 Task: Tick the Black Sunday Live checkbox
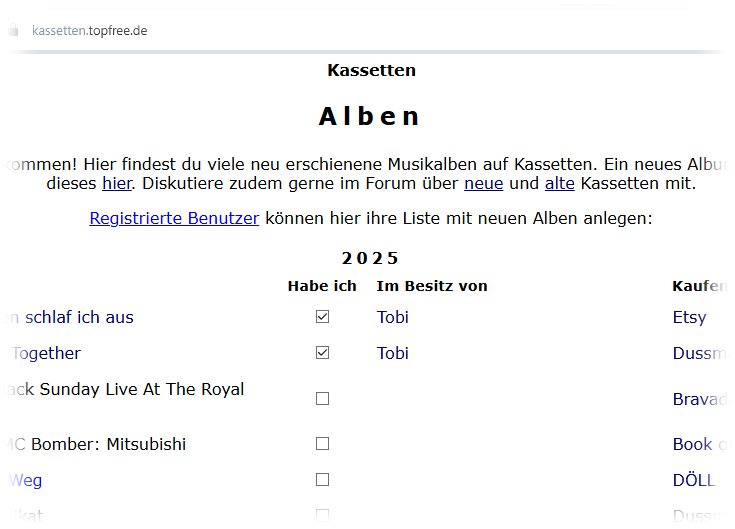[322, 398]
